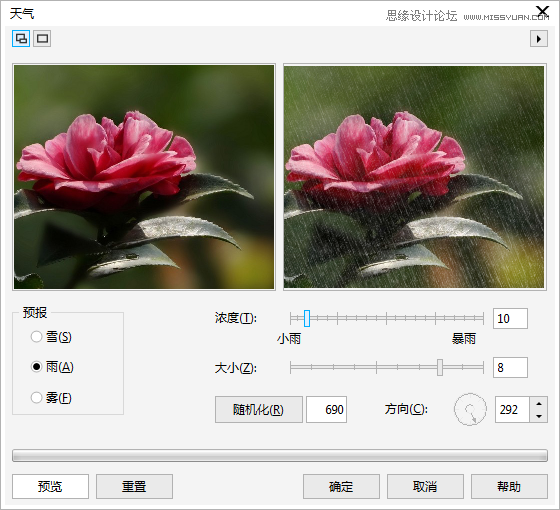The image size is (560, 510).
Task: Click the progress bar above the buttons
Action: (x=280, y=455)
